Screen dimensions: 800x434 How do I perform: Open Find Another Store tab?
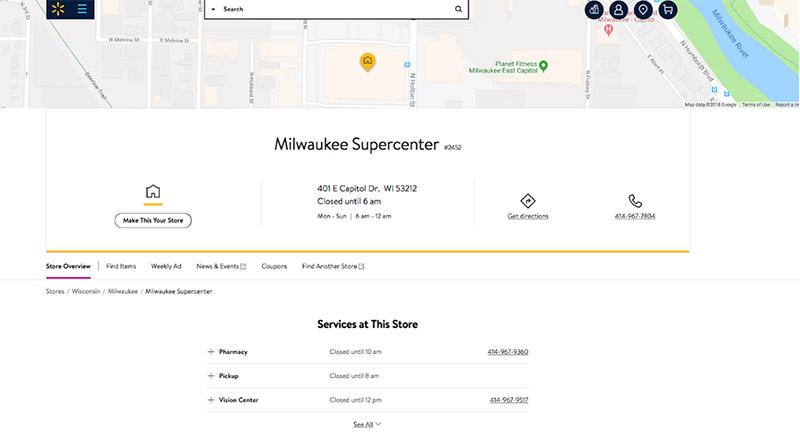click(x=333, y=266)
